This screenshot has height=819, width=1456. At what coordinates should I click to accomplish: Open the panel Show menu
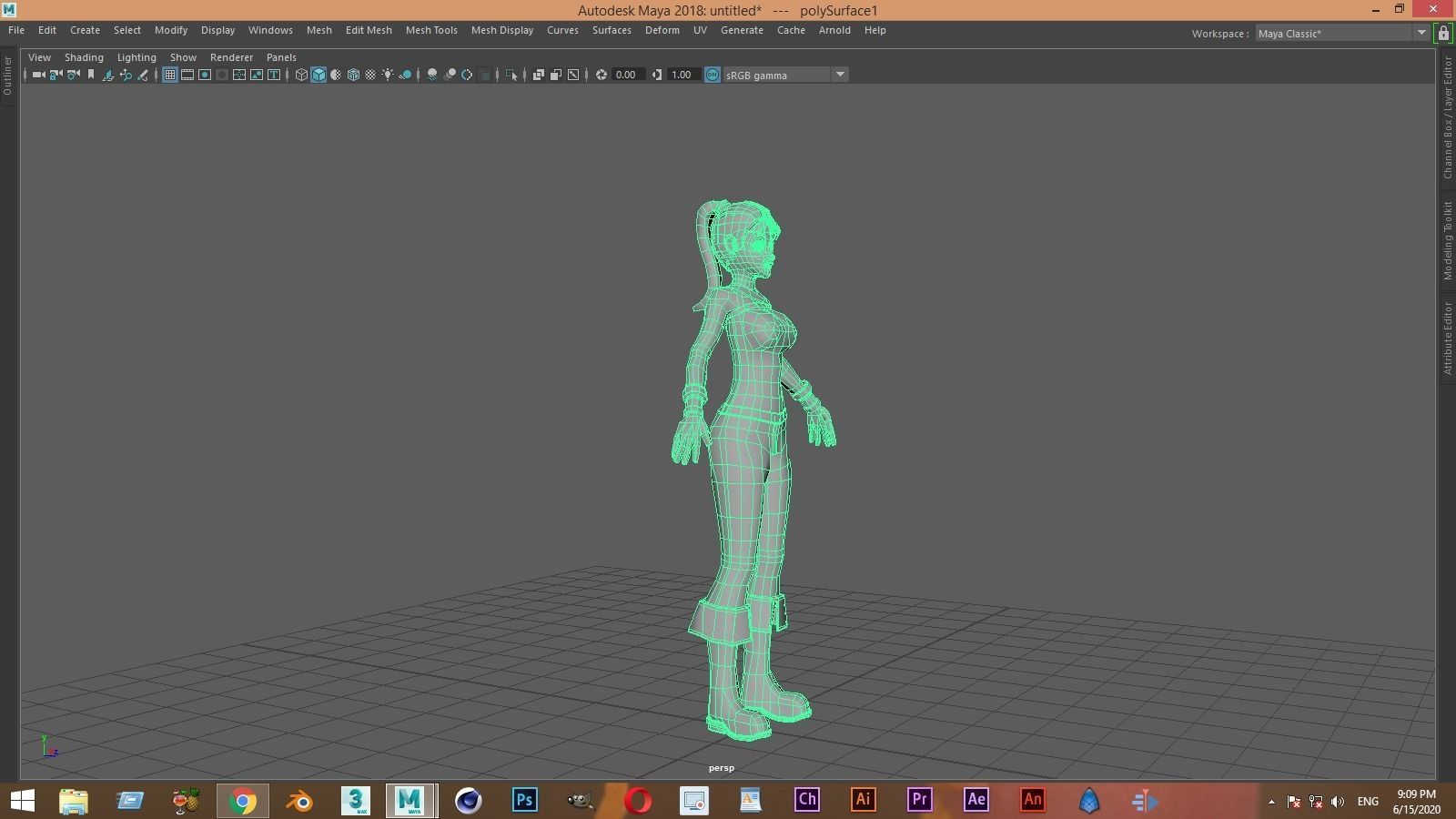point(183,56)
